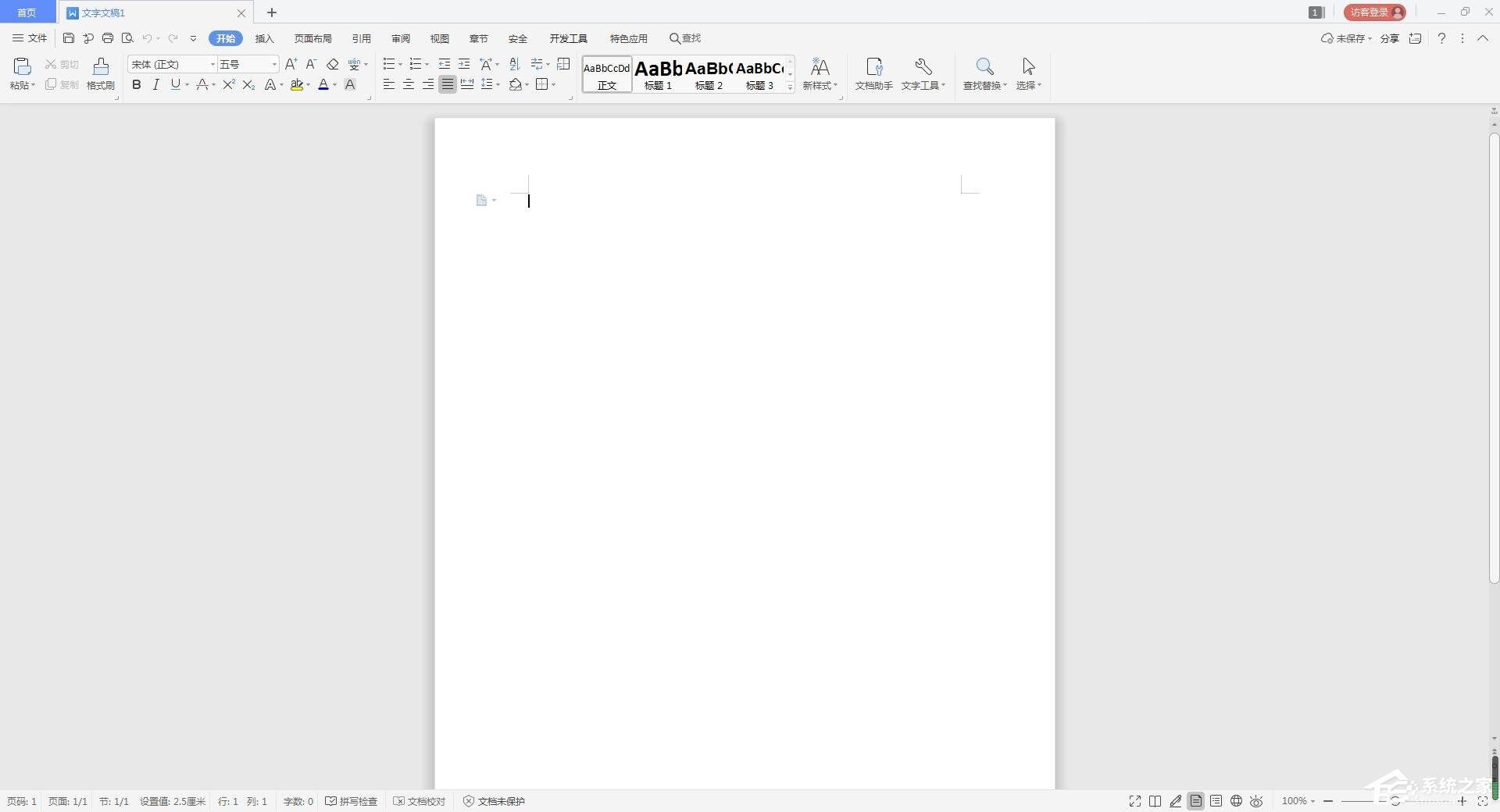Switch to the 插入 ribbon tab

click(x=264, y=37)
